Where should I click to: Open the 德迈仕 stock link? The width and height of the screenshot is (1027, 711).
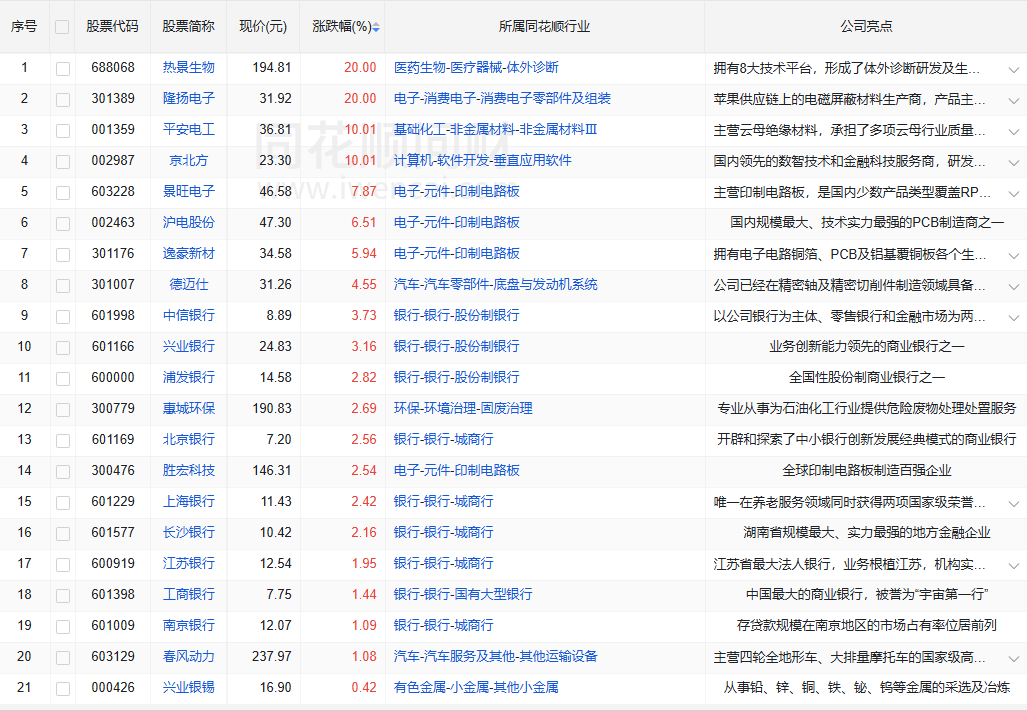[189, 285]
